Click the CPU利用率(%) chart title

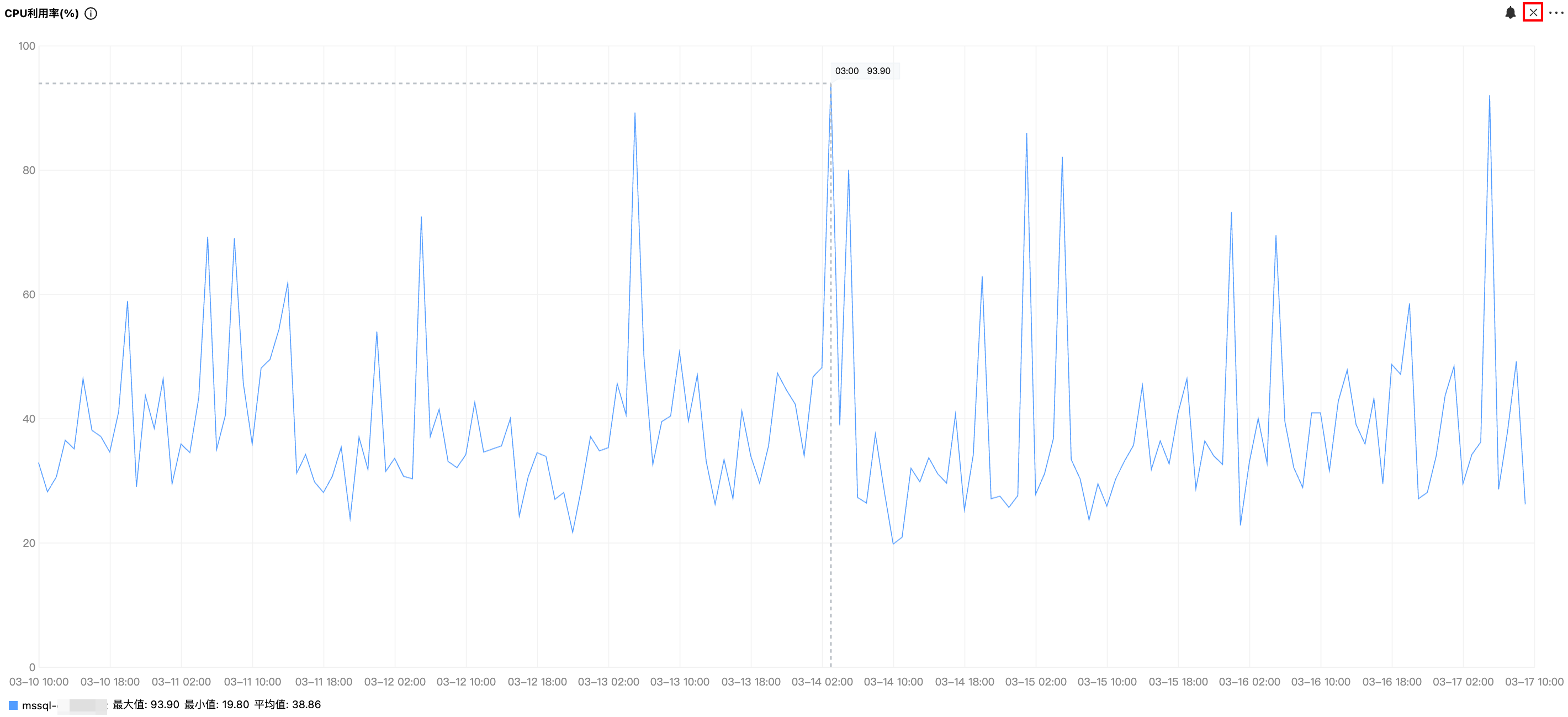[x=41, y=13]
